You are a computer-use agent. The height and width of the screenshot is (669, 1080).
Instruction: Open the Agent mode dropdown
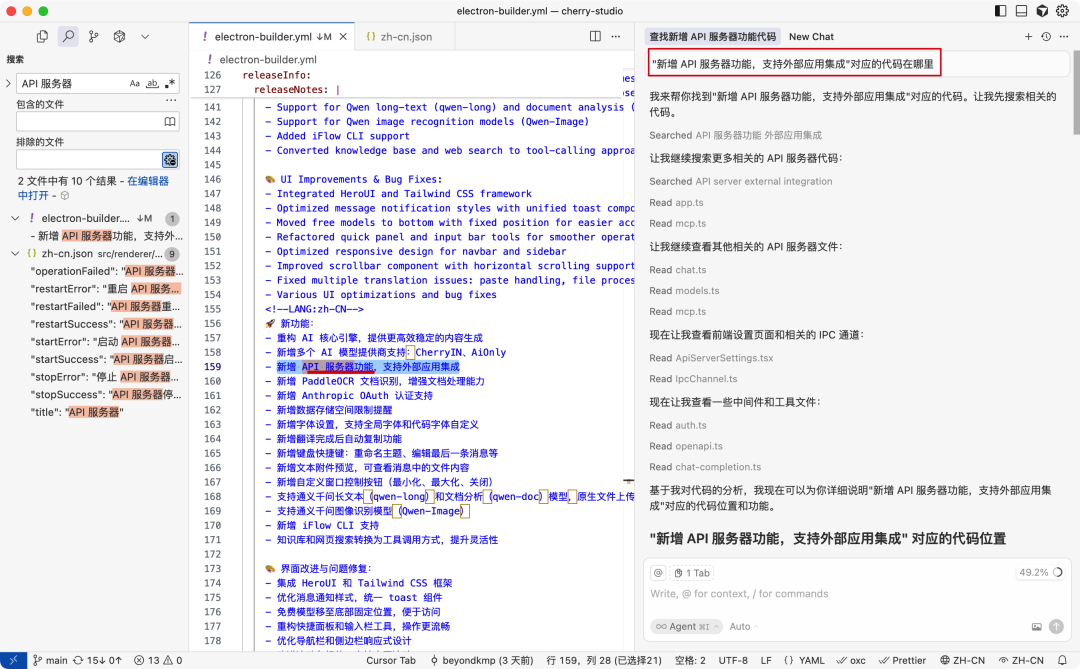tap(686, 626)
